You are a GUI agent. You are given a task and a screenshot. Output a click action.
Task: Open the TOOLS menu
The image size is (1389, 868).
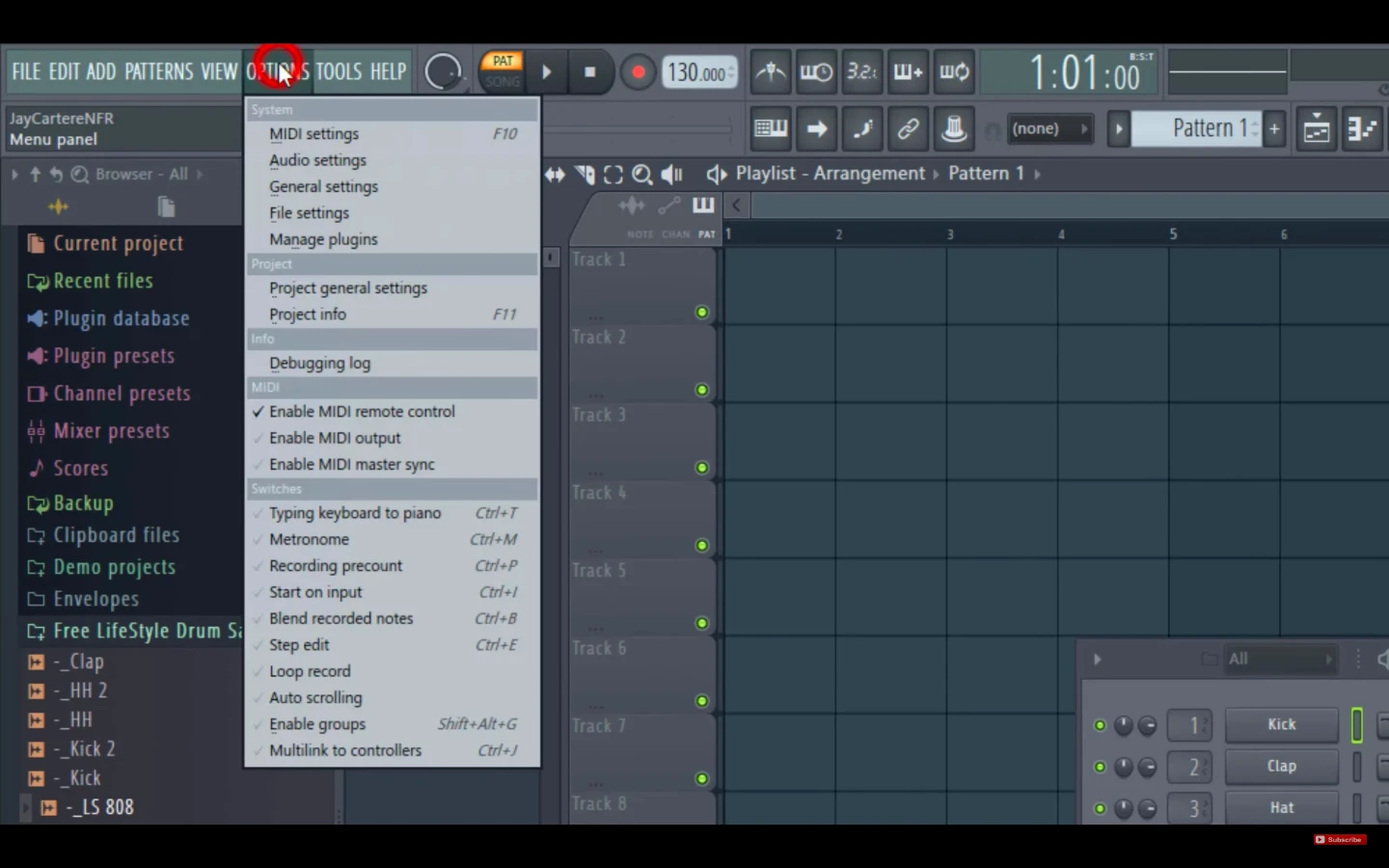(339, 72)
